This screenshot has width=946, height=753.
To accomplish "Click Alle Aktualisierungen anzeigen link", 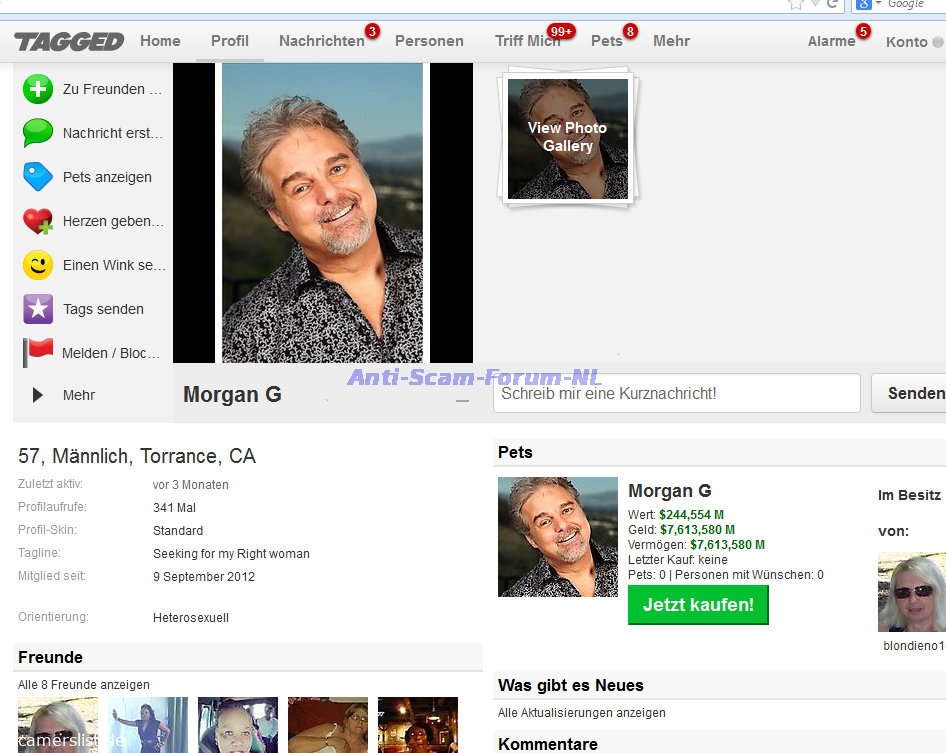I will point(581,713).
